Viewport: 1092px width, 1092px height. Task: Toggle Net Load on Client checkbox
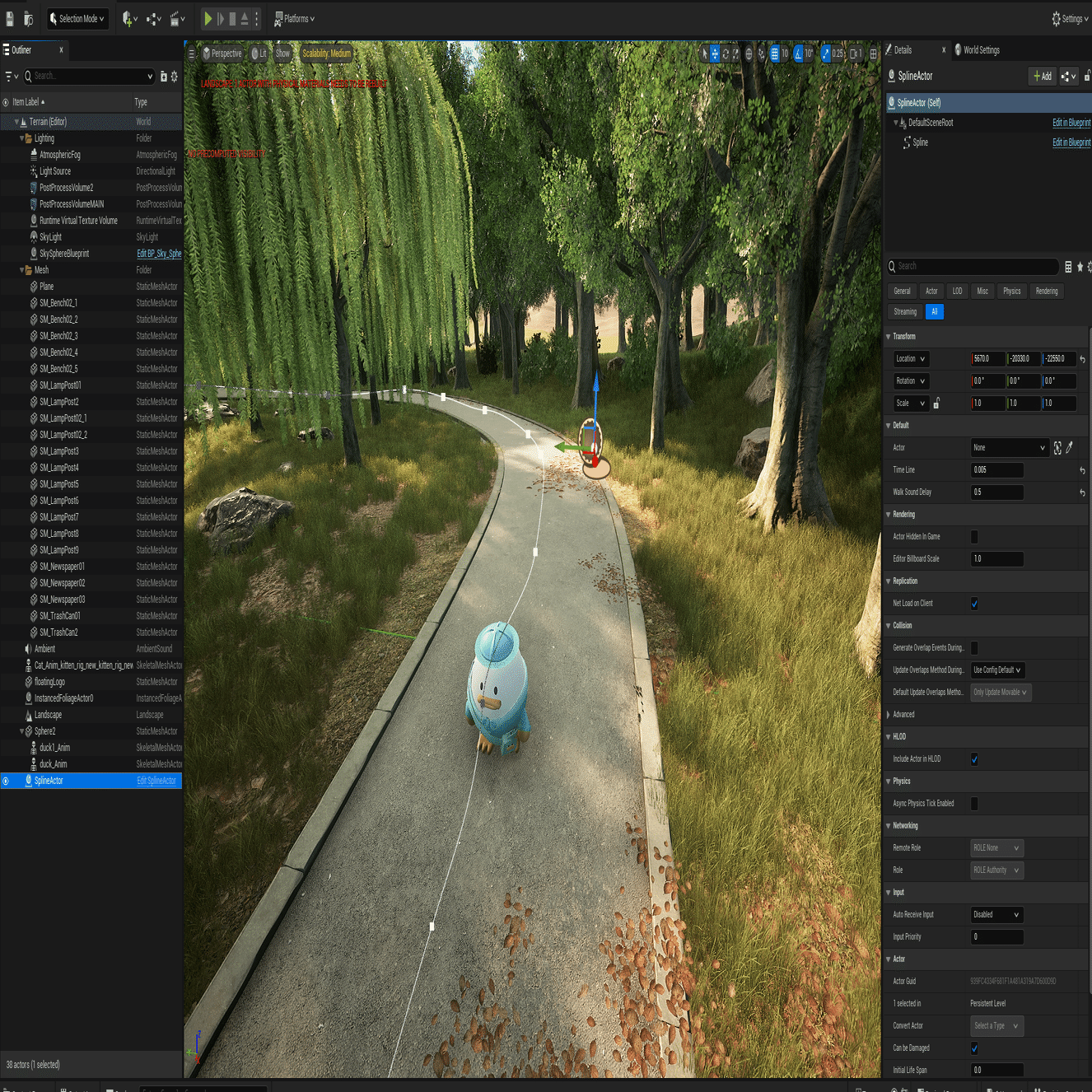[x=974, y=604]
